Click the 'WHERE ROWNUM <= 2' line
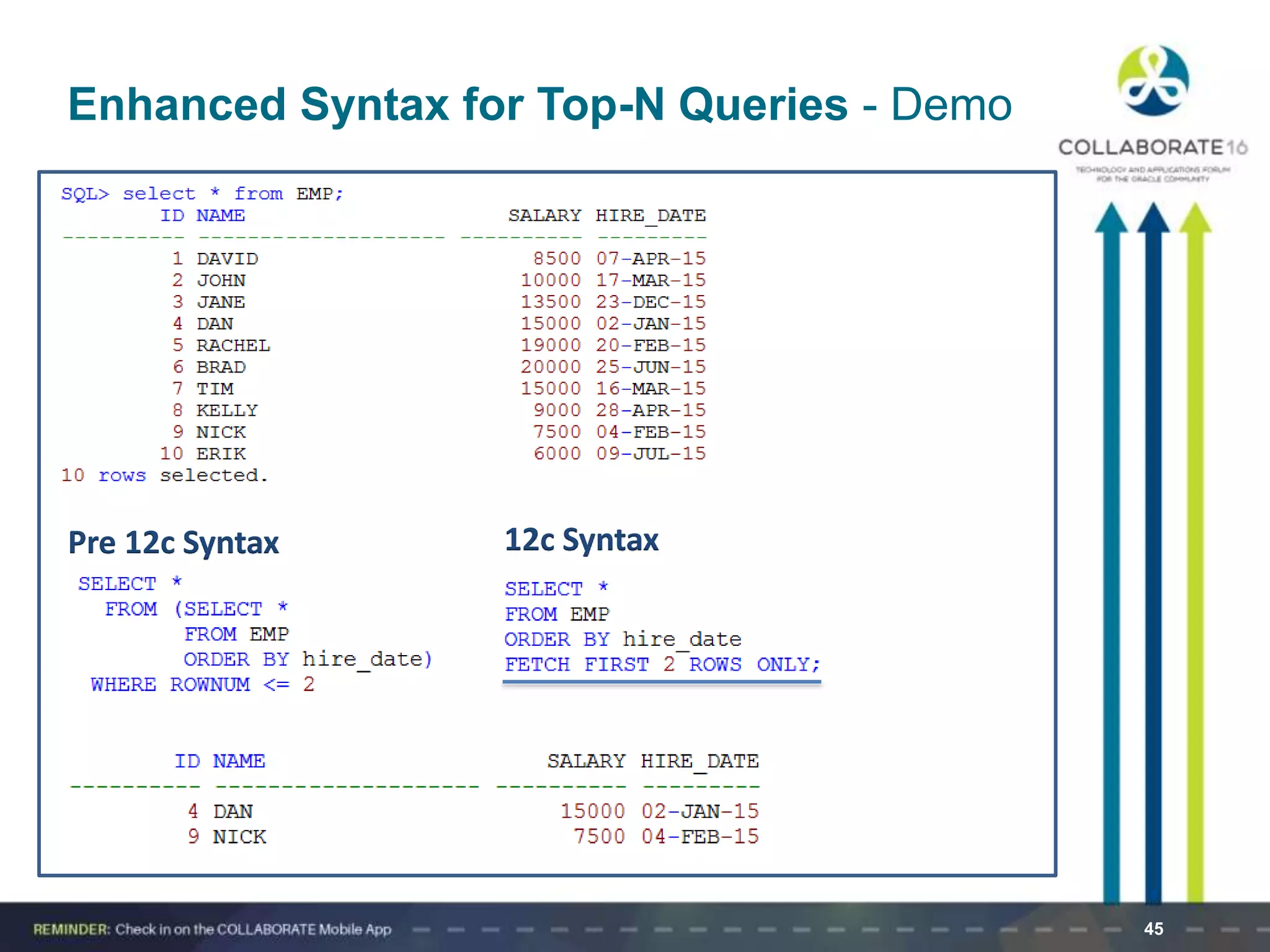Viewport: 1270px width, 952px height. click(203, 684)
